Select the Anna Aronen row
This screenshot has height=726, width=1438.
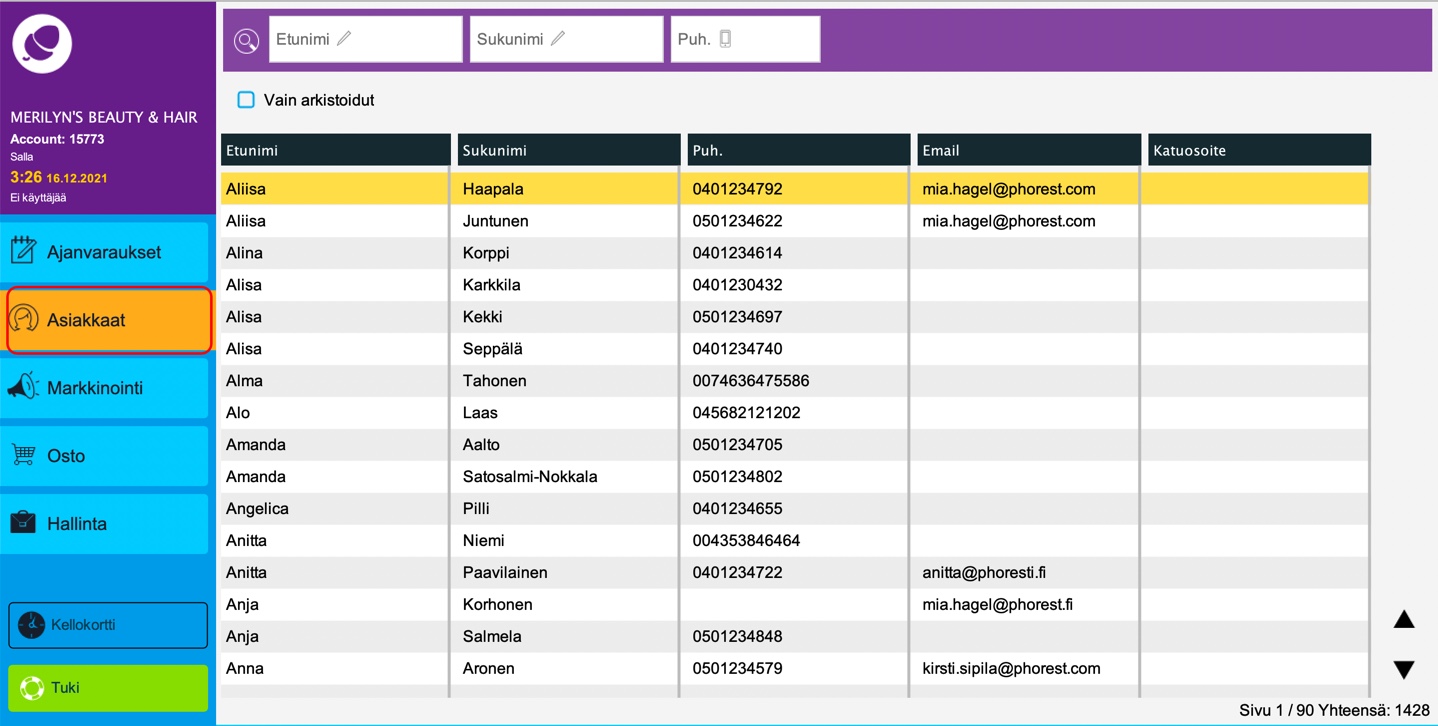(x=795, y=669)
